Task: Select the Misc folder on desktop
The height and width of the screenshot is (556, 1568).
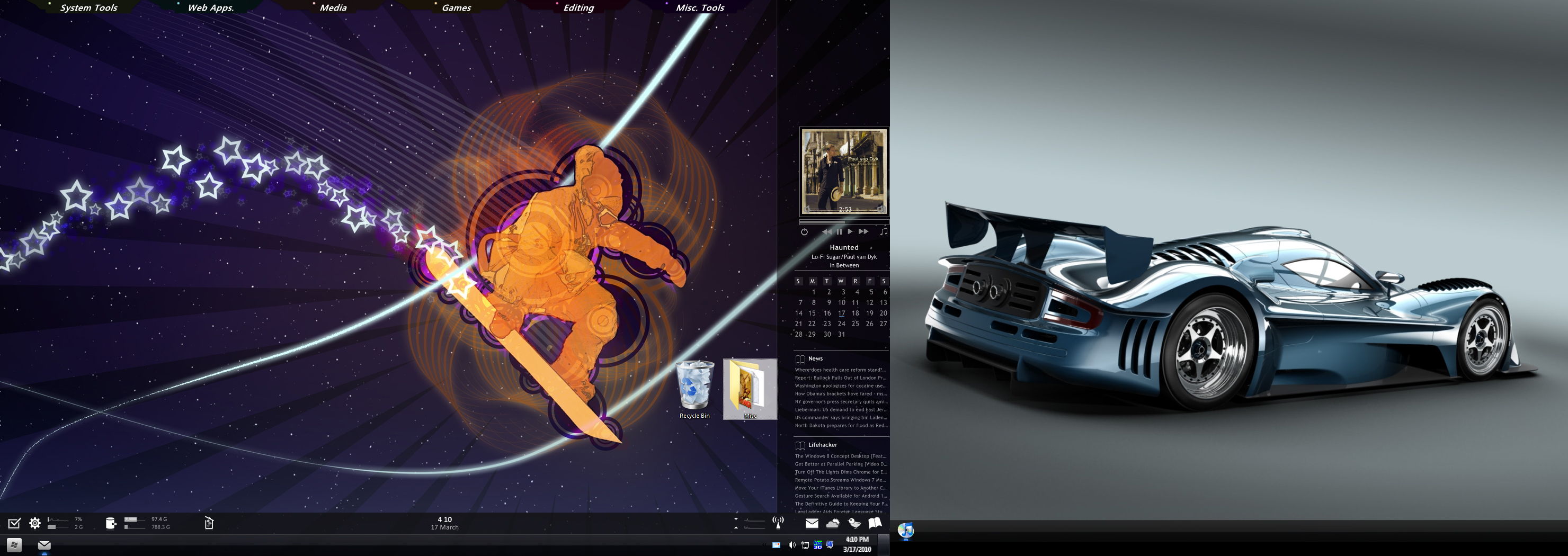Action: pyautogui.click(x=750, y=389)
